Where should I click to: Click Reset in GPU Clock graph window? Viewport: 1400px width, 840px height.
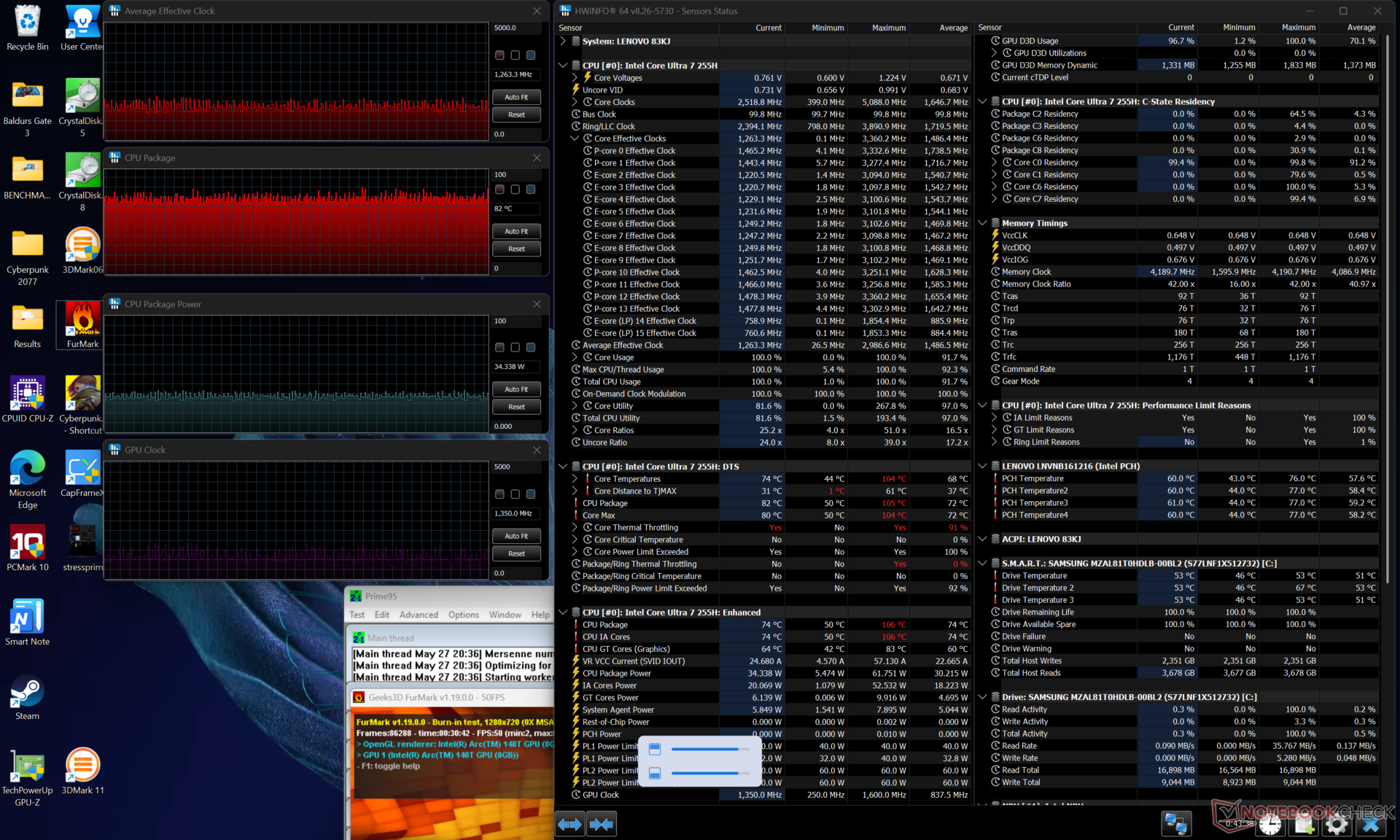coord(516,553)
